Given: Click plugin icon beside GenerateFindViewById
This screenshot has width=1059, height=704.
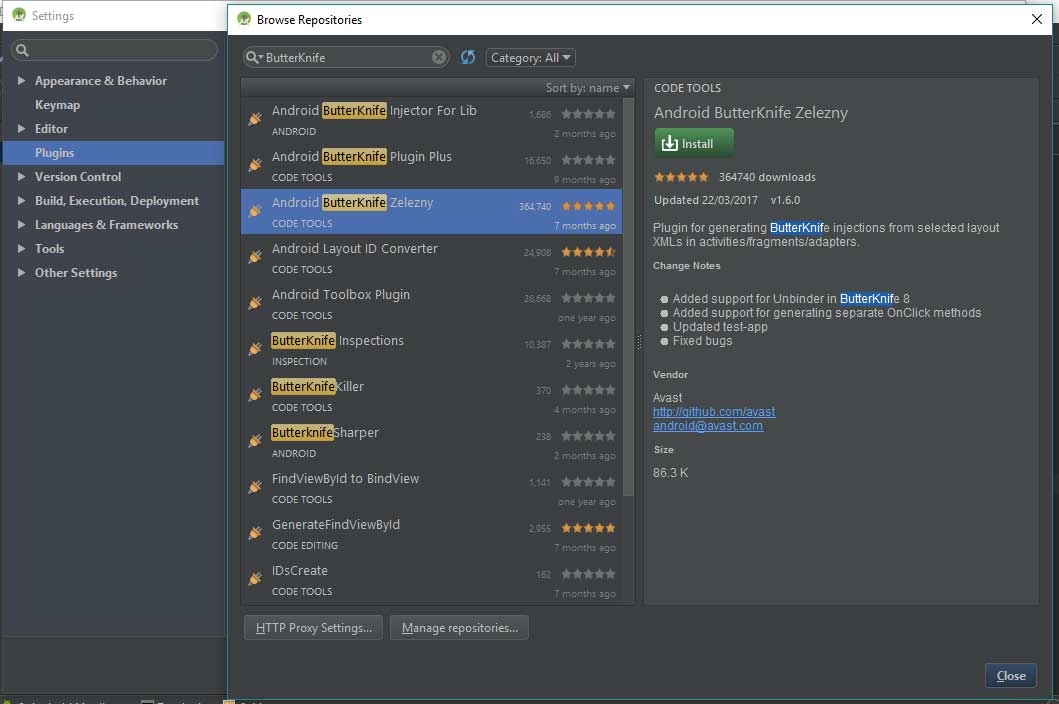Looking at the screenshot, I should pos(255,533).
